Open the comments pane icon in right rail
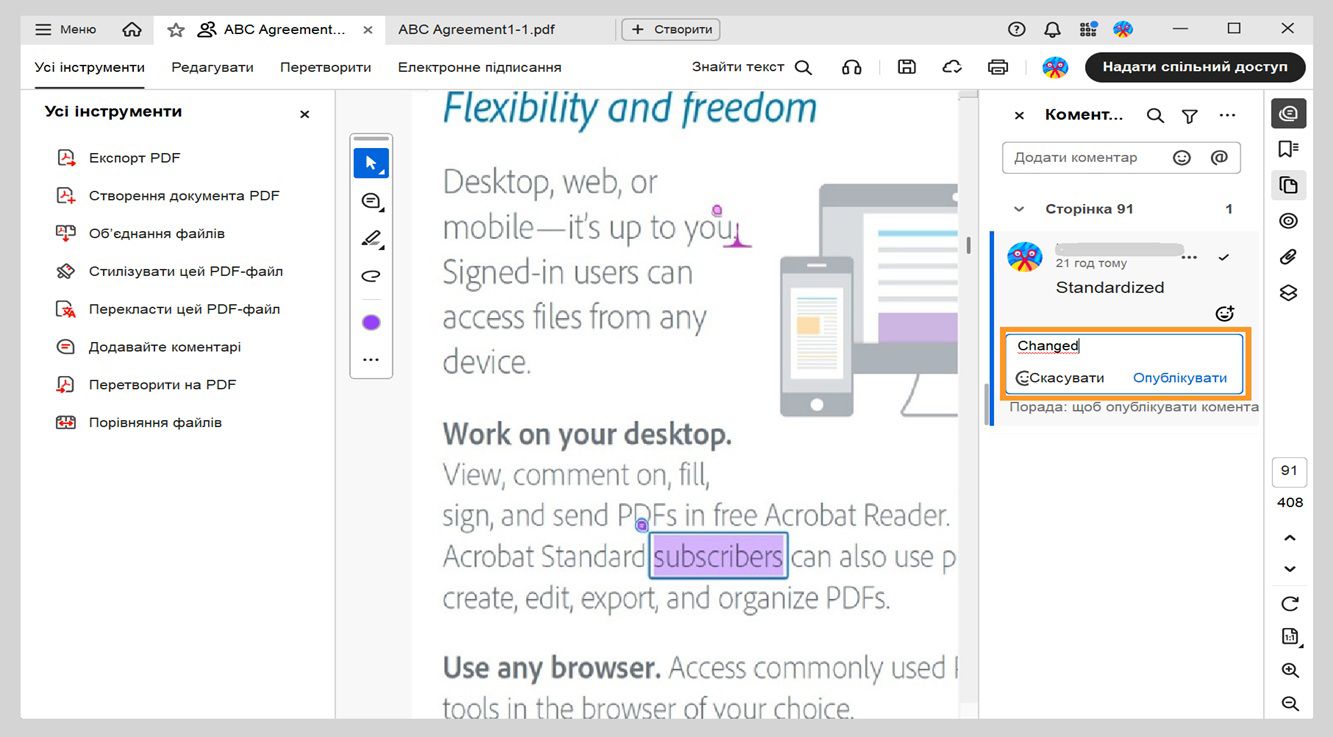The width and height of the screenshot is (1333, 737). coord(1289,113)
